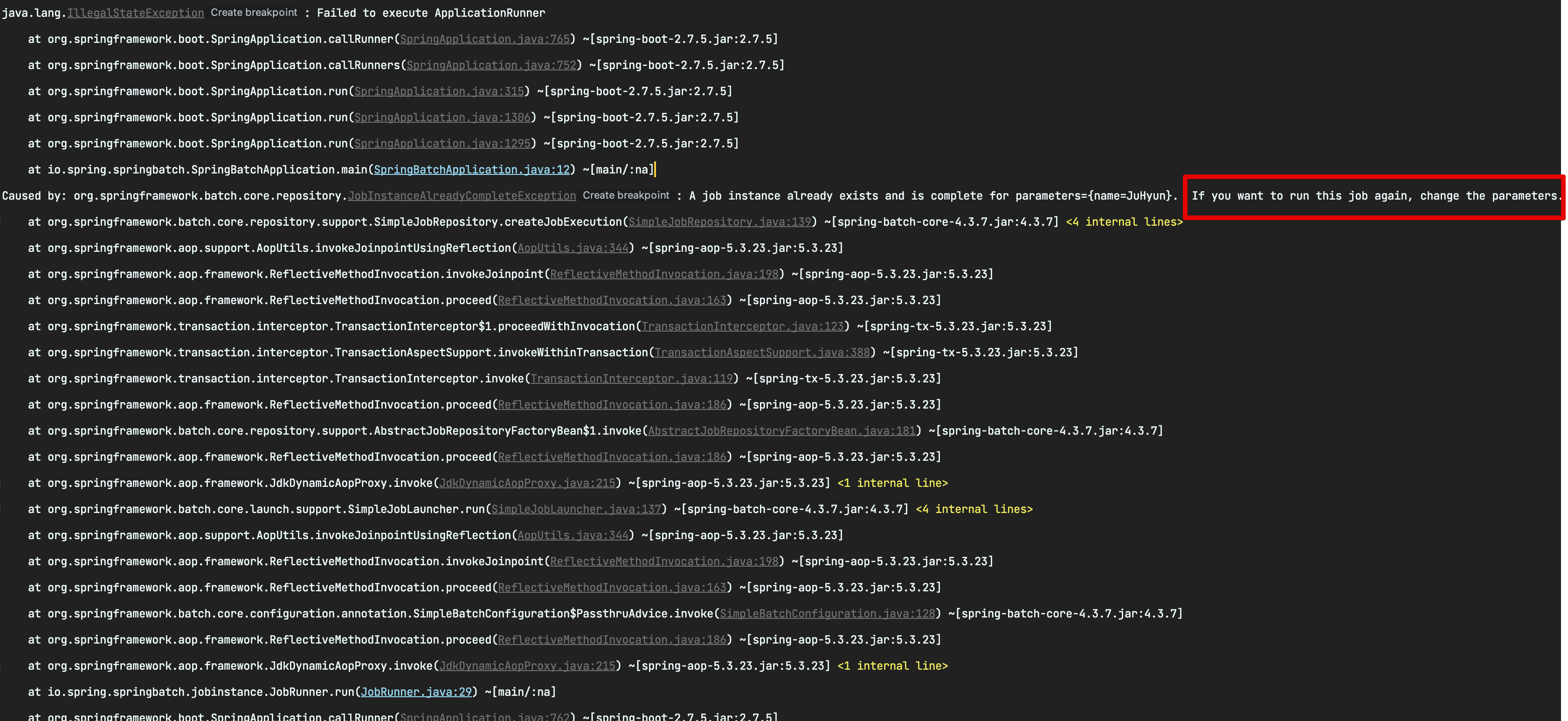Open SimpleJobLauncher.java:137 link
This screenshot has width=1568, height=721.
(x=576, y=509)
